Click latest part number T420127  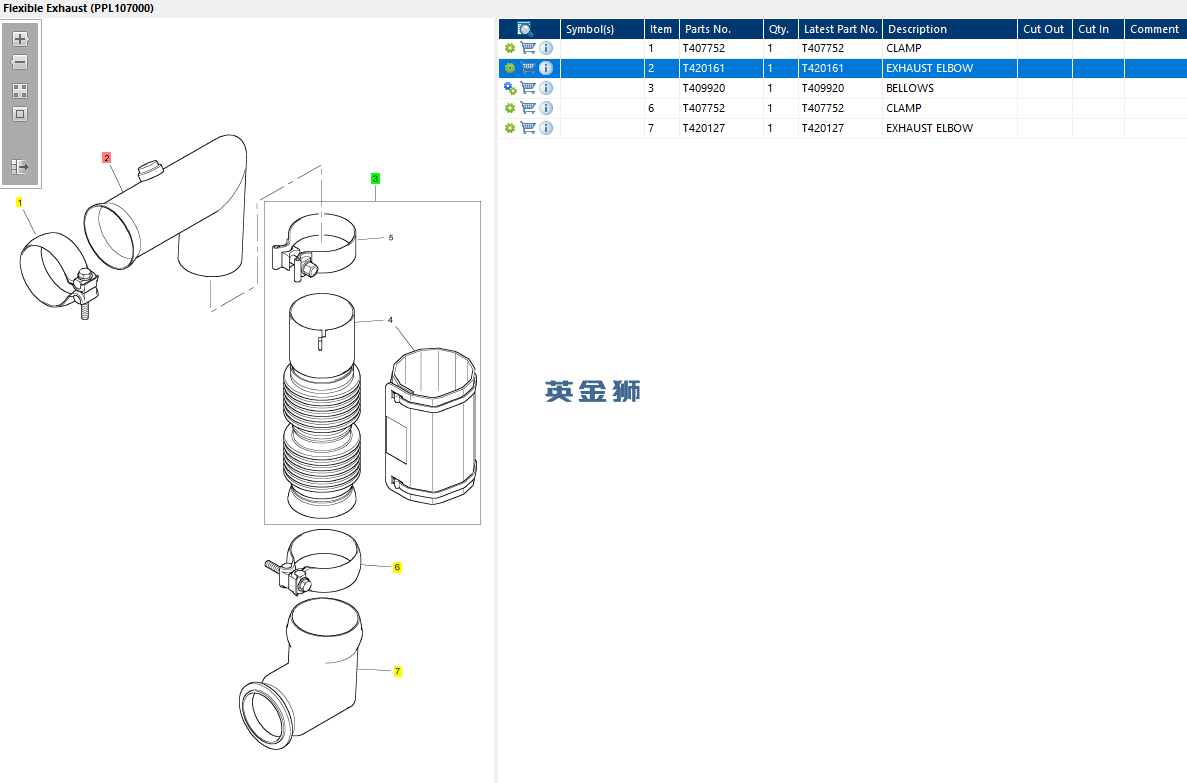coord(822,128)
